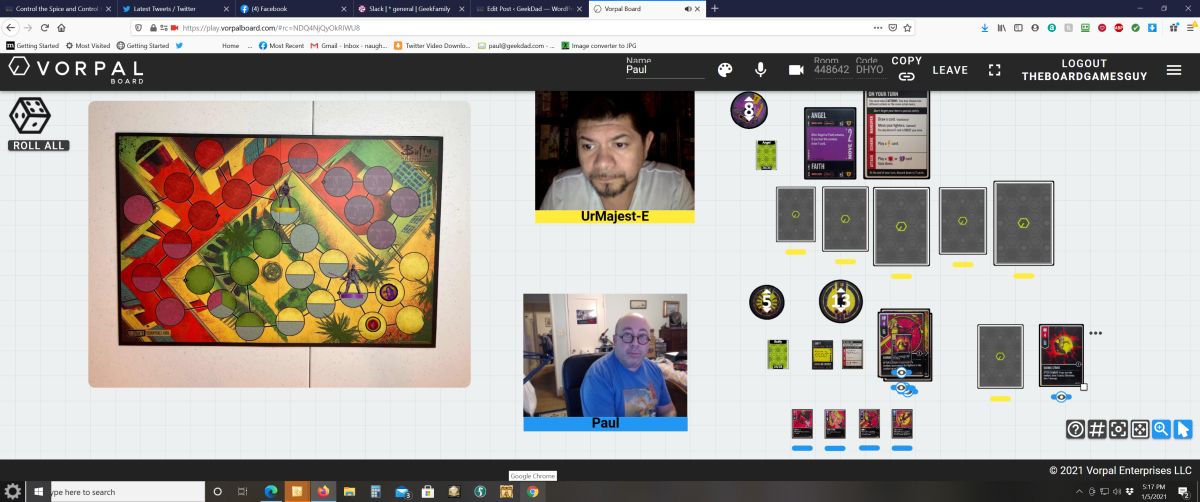Roll all dice using the dice icon
Screen dimensions: 1200x502
tap(30, 117)
